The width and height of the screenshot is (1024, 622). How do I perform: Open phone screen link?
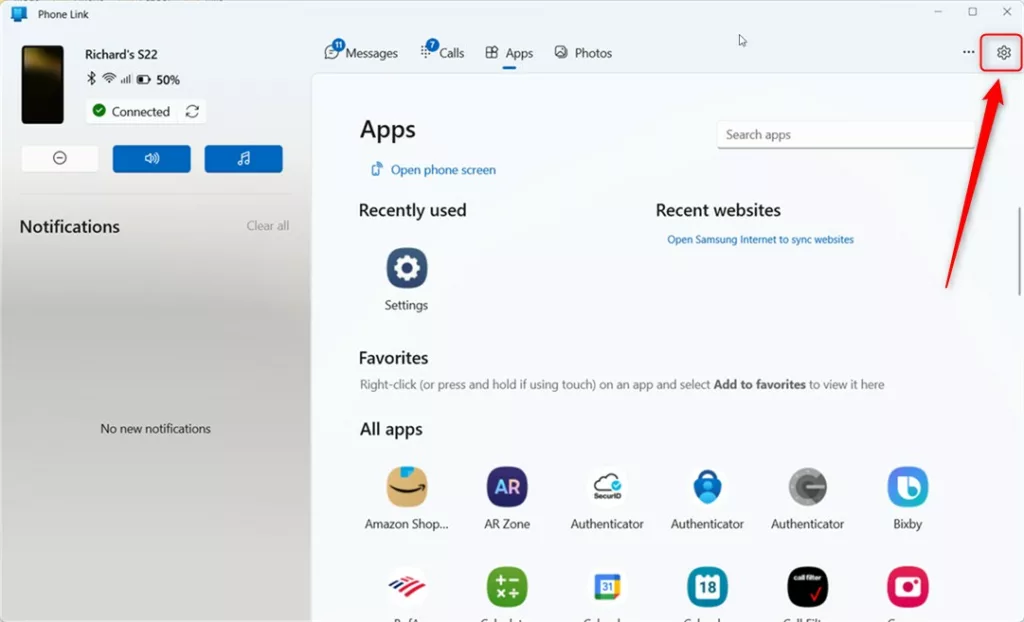point(434,170)
